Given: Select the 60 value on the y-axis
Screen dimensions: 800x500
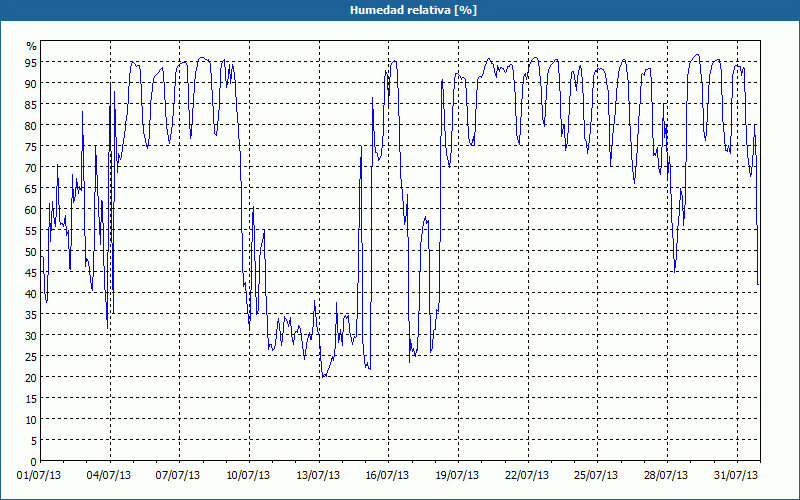Looking at the screenshot, I should coord(31,209).
